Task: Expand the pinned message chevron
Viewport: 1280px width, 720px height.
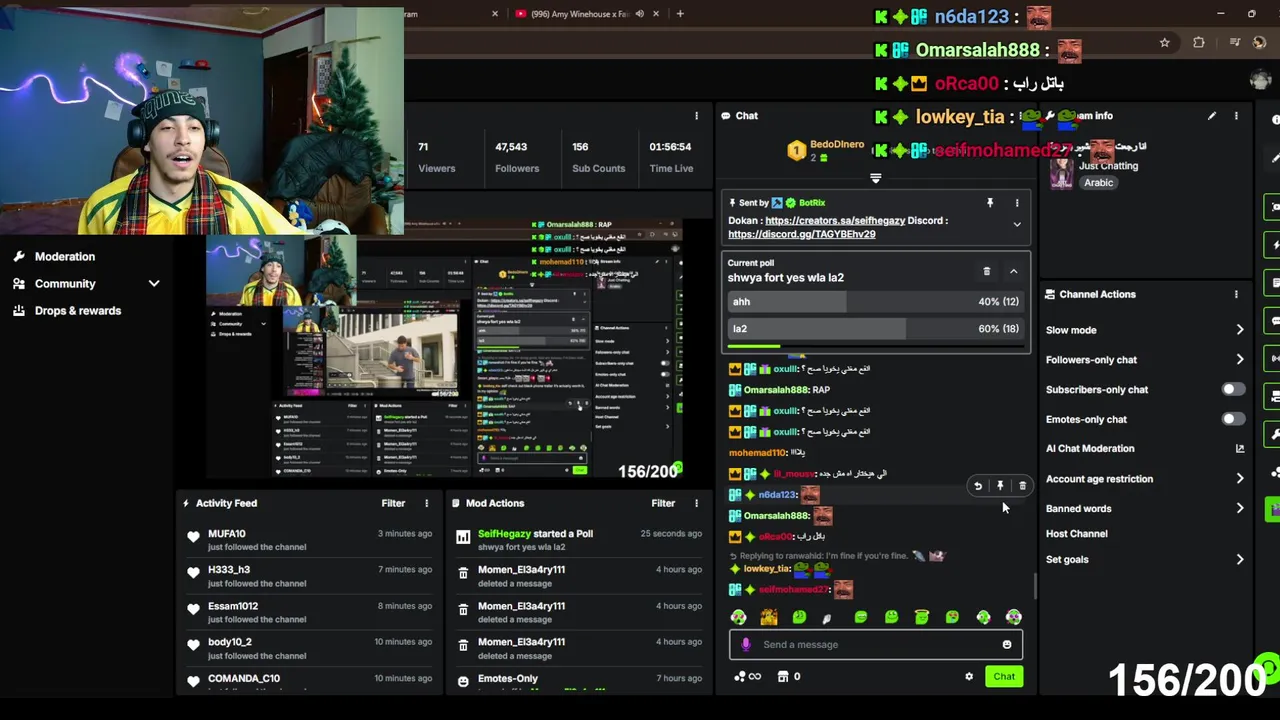Action: [1017, 225]
